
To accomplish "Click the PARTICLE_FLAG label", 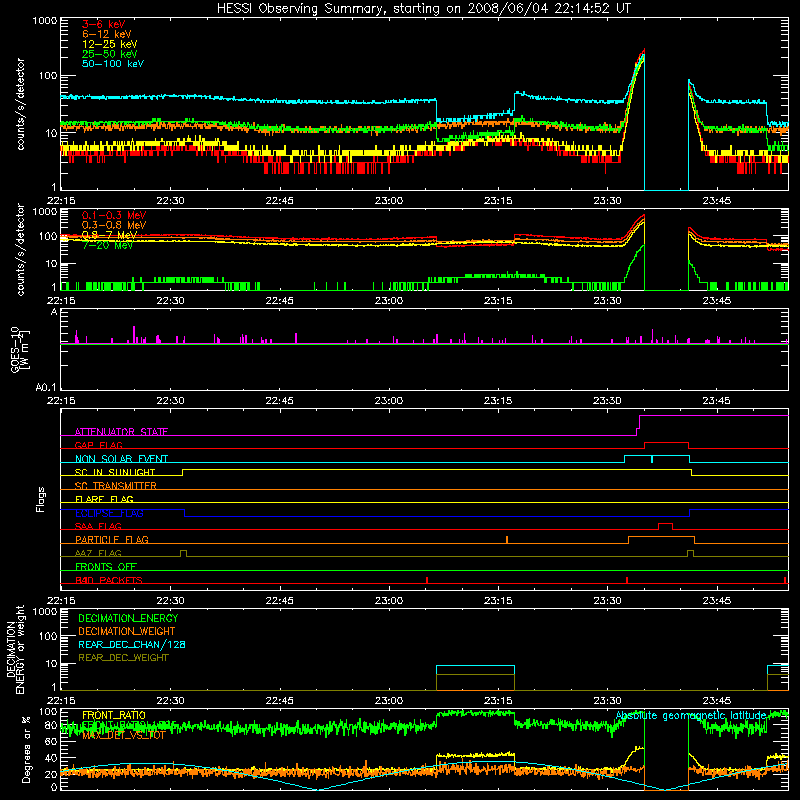I will pos(112,539).
